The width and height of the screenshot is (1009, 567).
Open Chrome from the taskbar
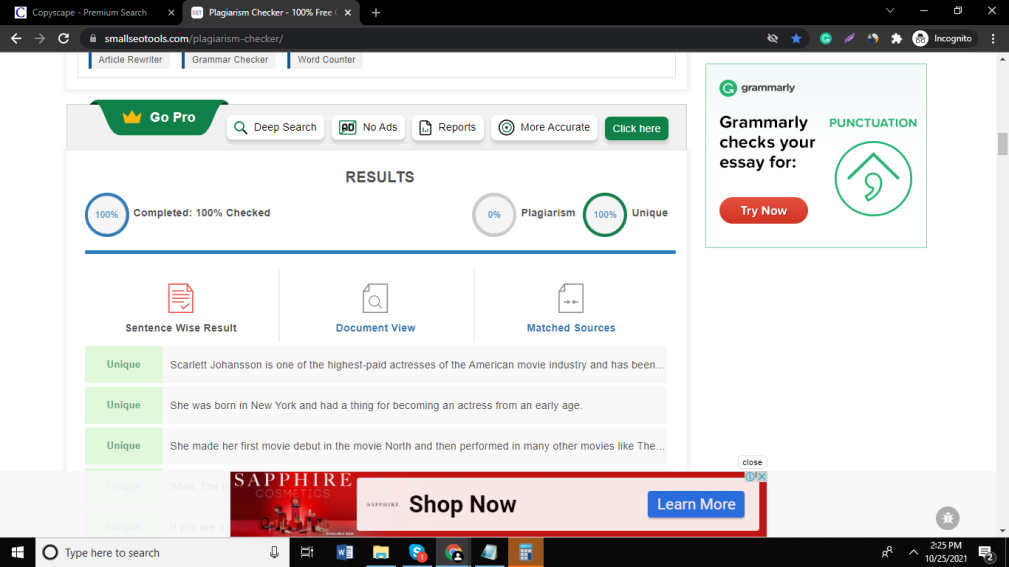[x=454, y=552]
